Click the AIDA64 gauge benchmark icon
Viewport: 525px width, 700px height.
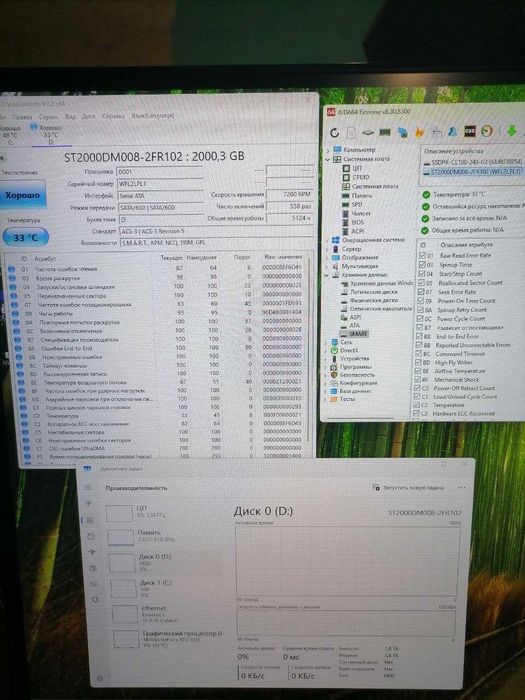[x=487, y=131]
